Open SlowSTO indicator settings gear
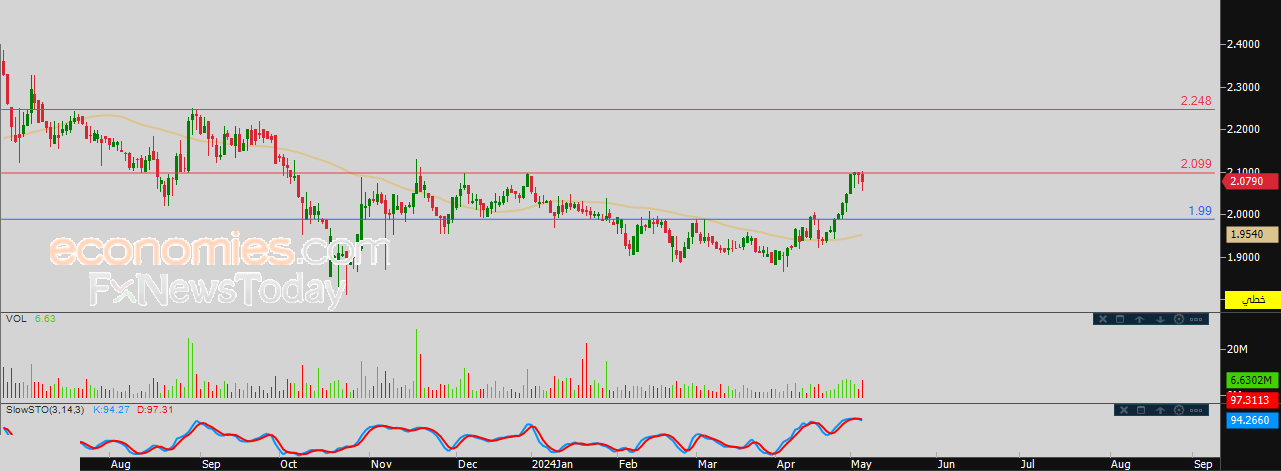The height and width of the screenshot is (471, 1281). click(1179, 410)
